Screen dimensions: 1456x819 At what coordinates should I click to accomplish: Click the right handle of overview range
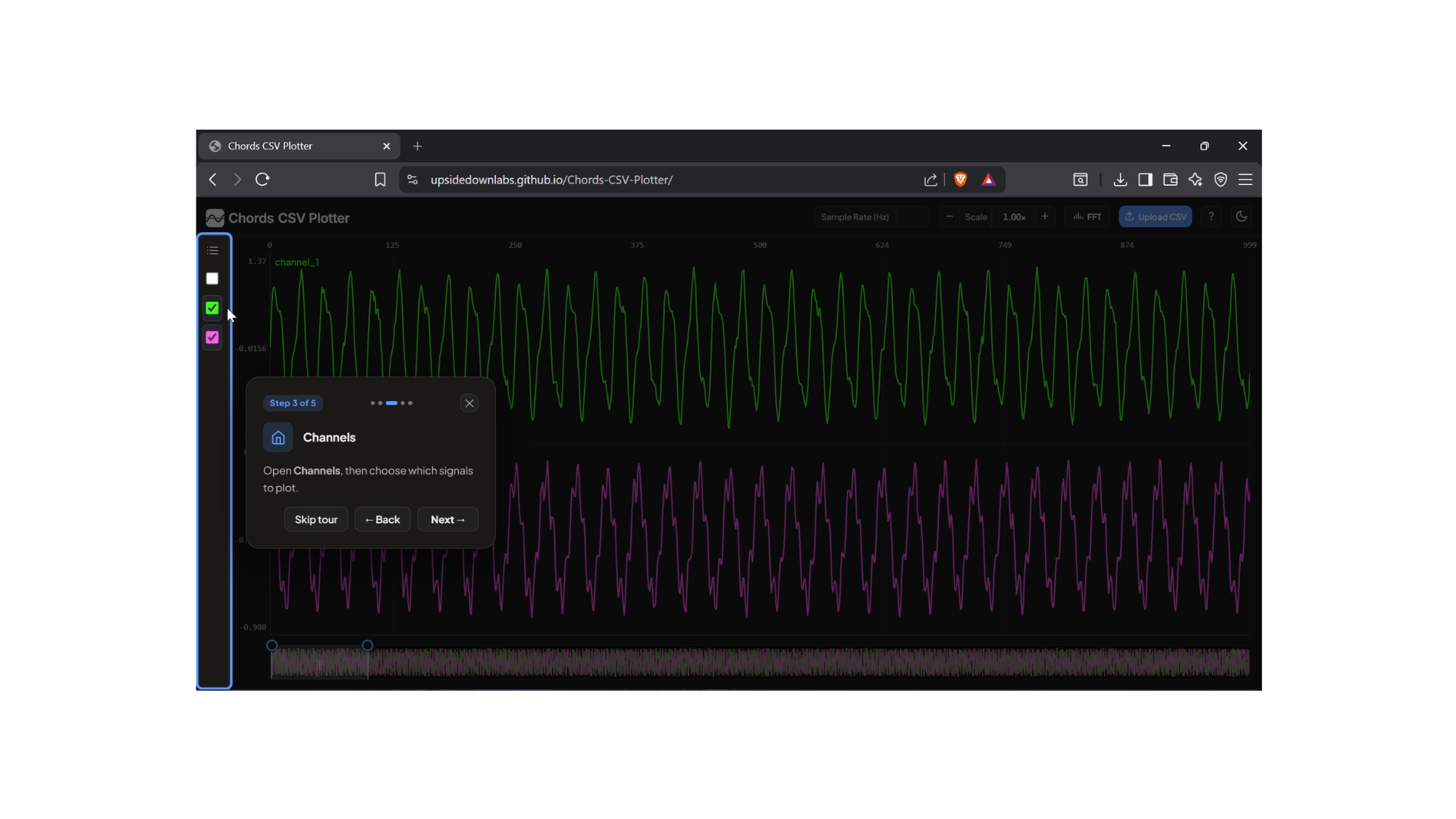(368, 645)
